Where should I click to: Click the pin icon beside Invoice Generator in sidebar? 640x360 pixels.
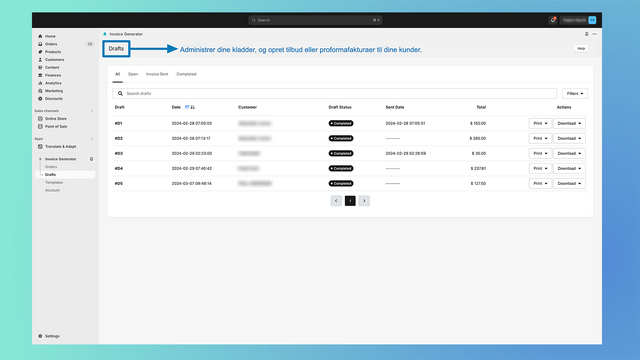[91, 159]
